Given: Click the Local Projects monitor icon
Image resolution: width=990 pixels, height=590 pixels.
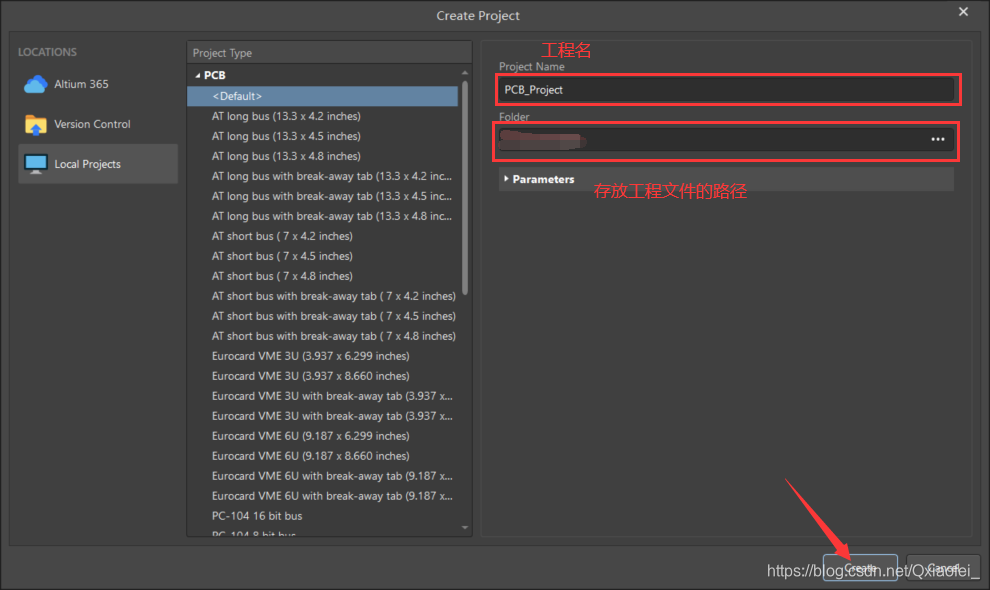Looking at the screenshot, I should click(x=36, y=164).
